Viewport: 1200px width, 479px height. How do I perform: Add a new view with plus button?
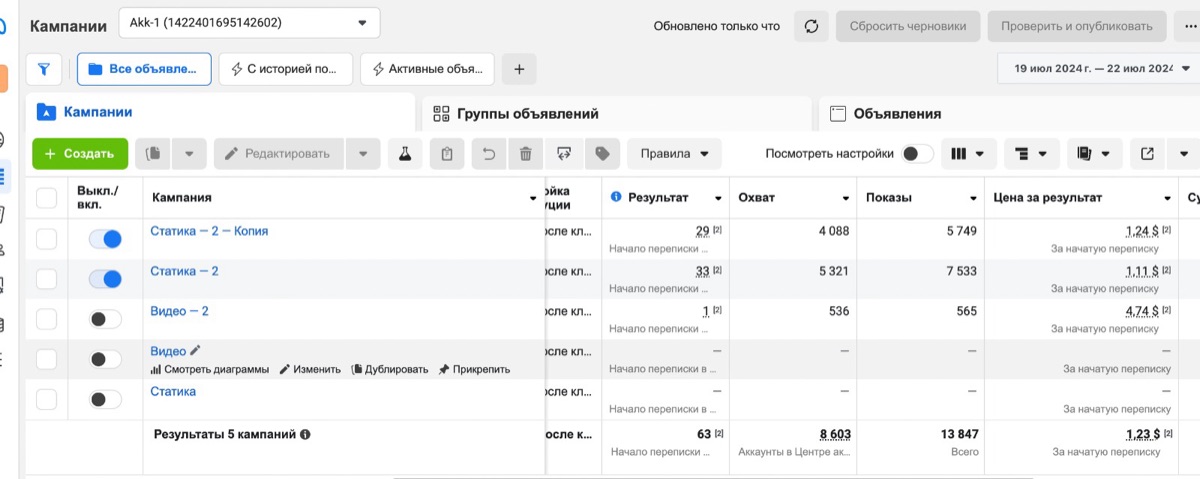[519, 69]
